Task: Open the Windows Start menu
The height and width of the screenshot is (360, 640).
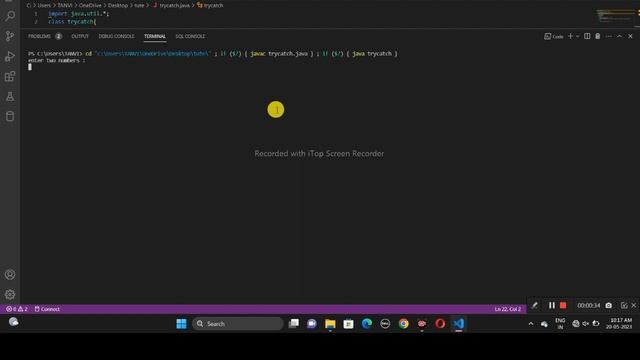Action: [181, 324]
